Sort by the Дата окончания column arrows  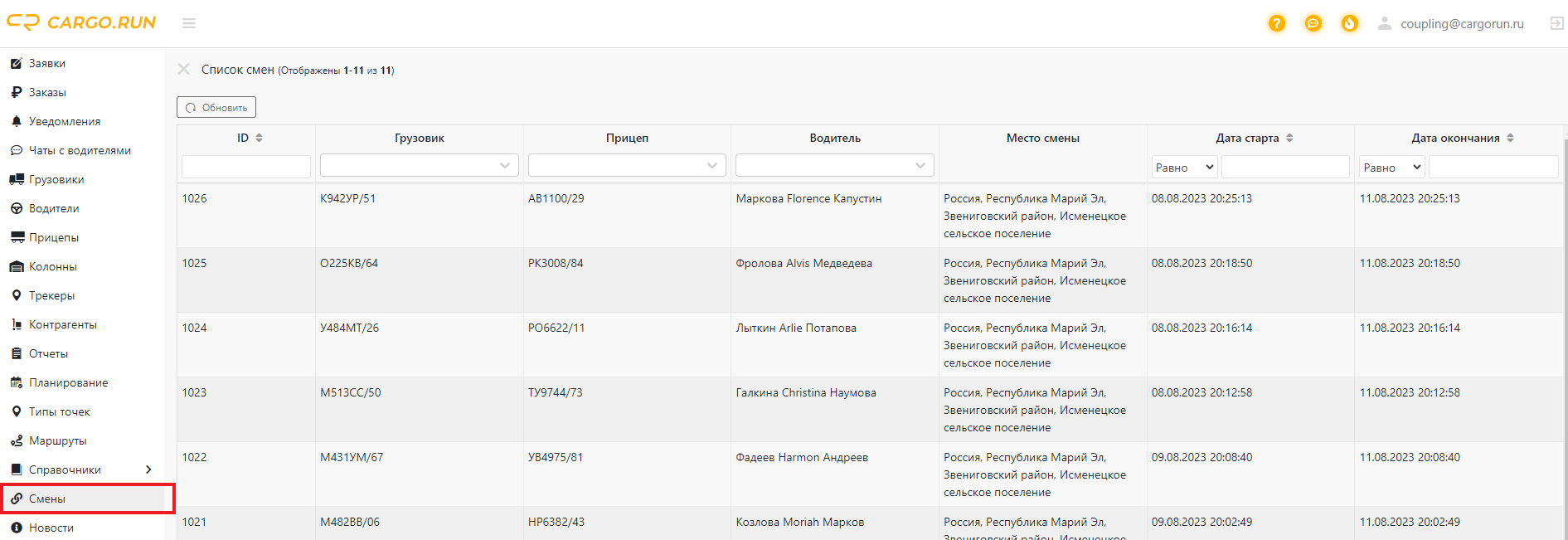pos(1510,138)
